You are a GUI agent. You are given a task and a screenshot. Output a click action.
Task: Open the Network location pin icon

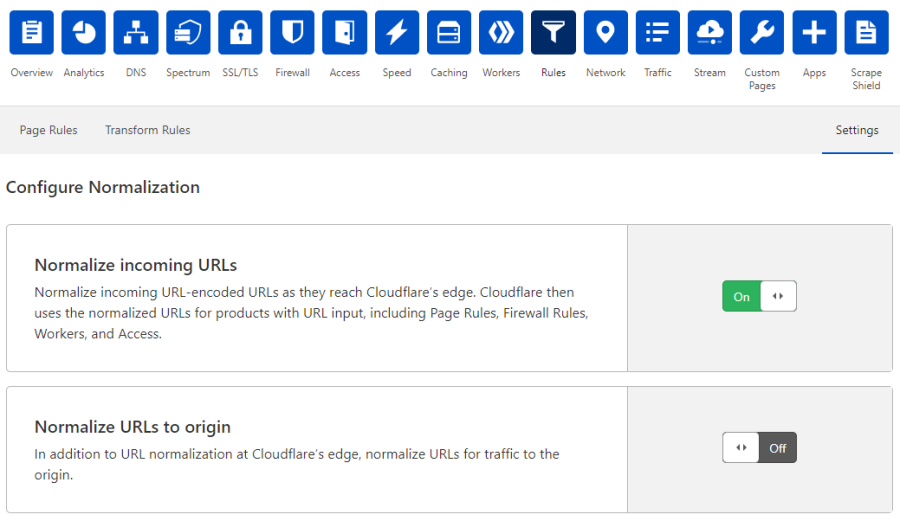click(x=606, y=32)
